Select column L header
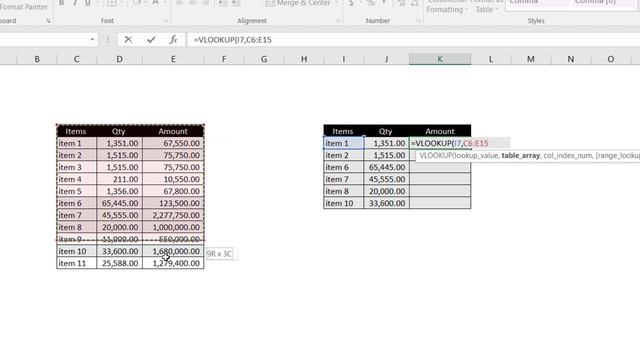The height and width of the screenshot is (360, 640). pos(491,59)
